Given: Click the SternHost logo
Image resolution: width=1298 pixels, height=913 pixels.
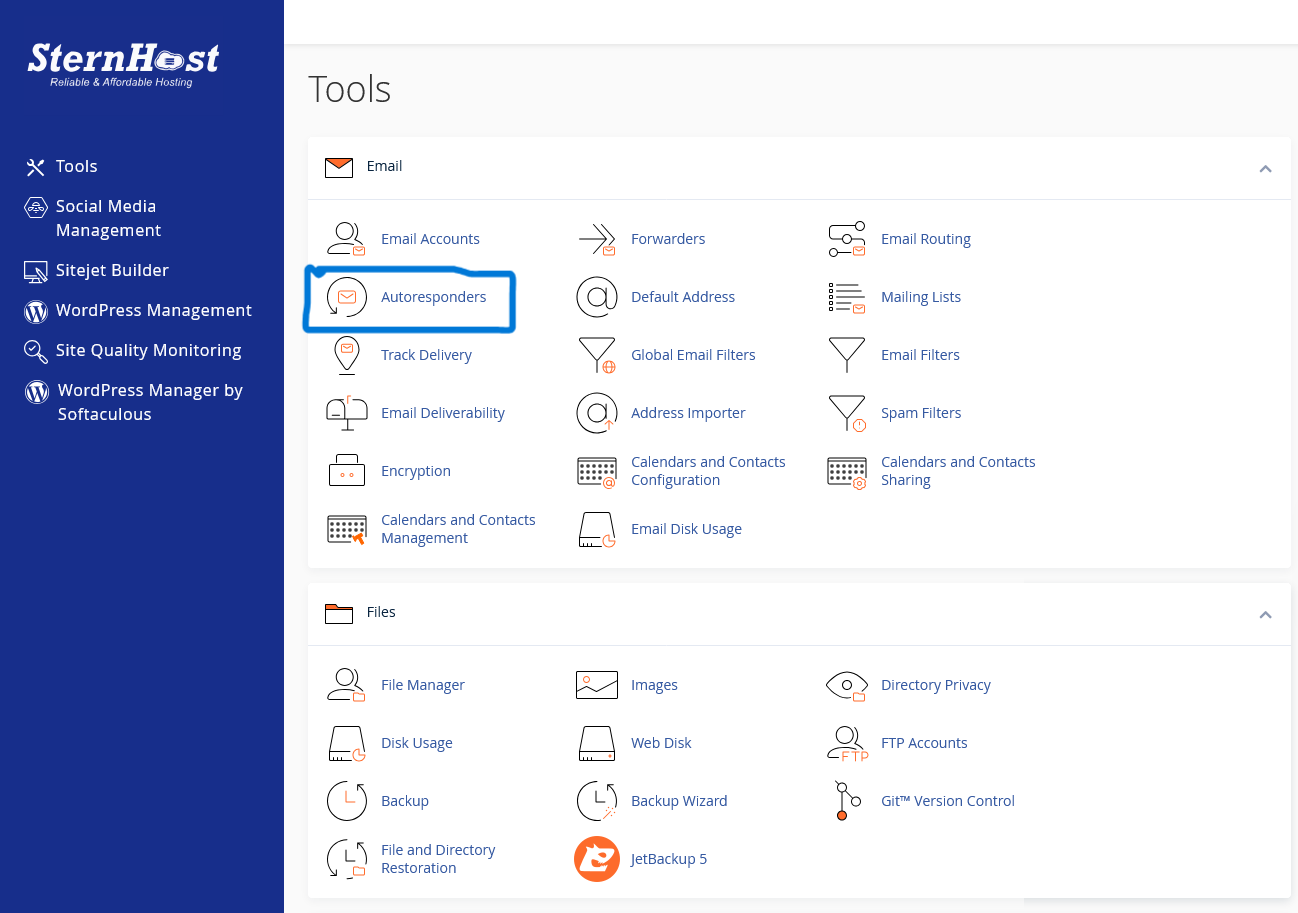Looking at the screenshot, I should click(x=123, y=63).
